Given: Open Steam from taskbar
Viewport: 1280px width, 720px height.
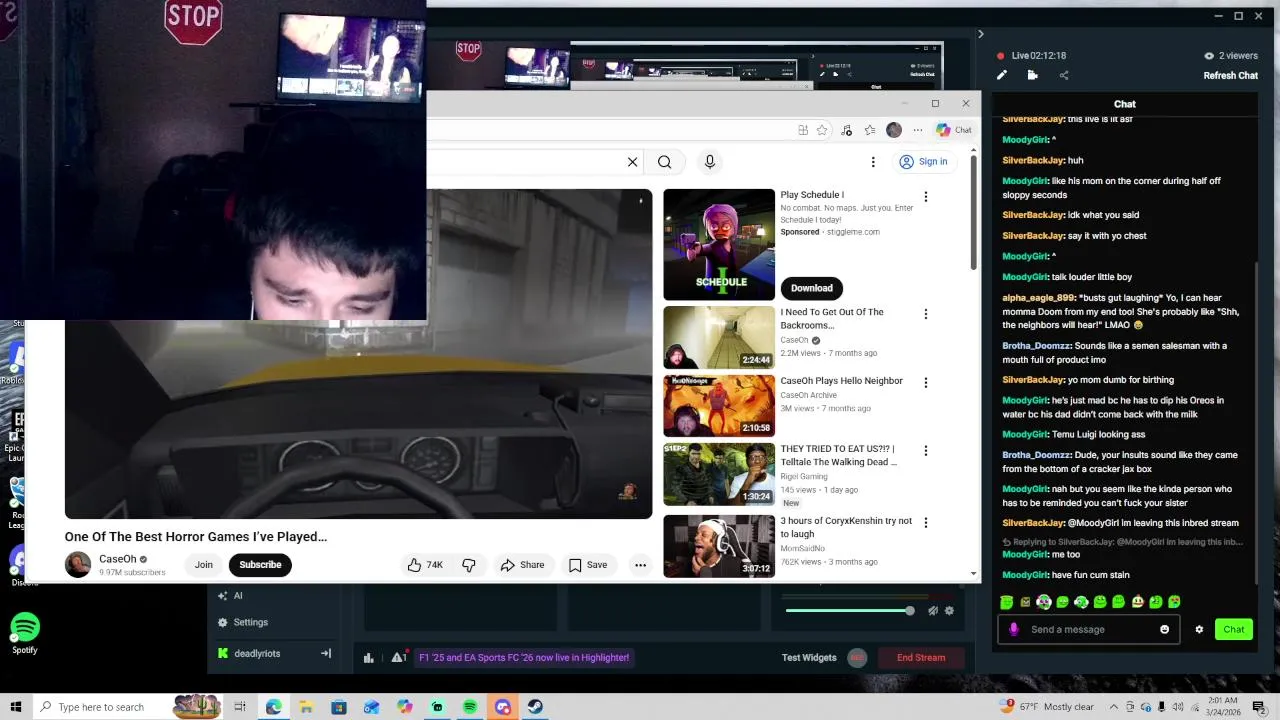Looking at the screenshot, I should pyautogui.click(x=535, y=707).
